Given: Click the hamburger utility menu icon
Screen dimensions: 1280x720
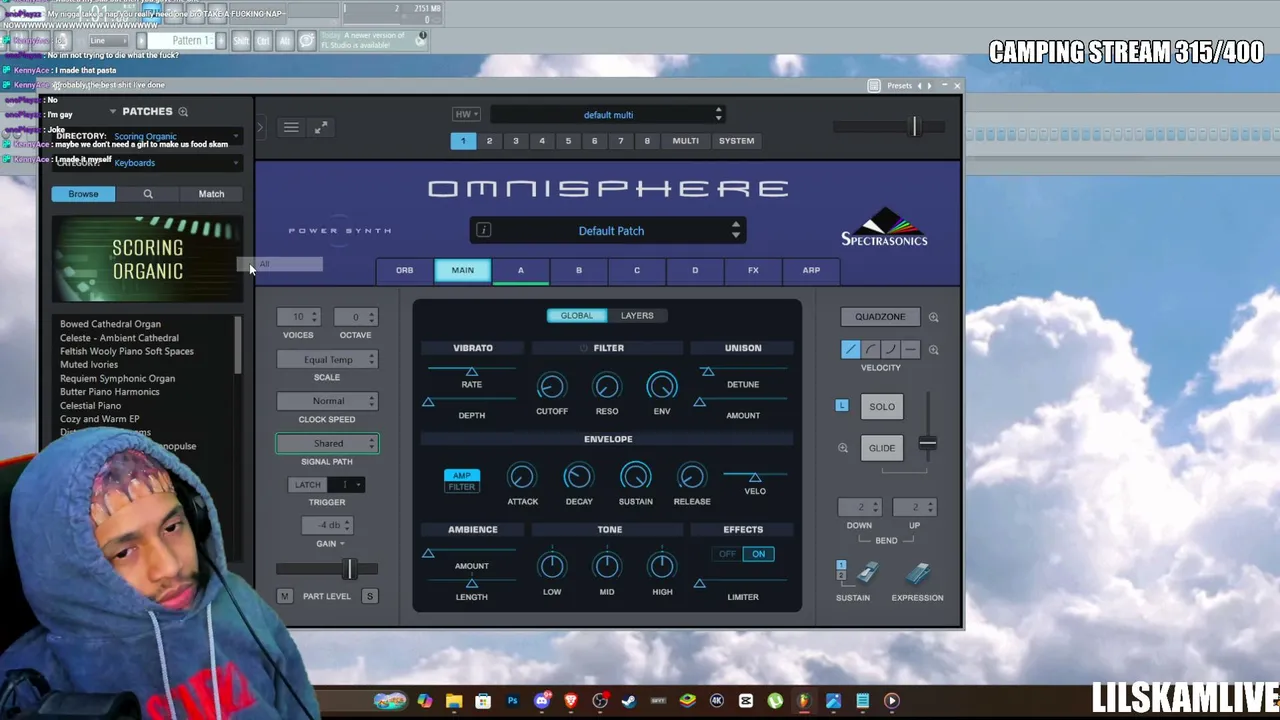Looking at the screenshot, I should (x=291, y=128).
